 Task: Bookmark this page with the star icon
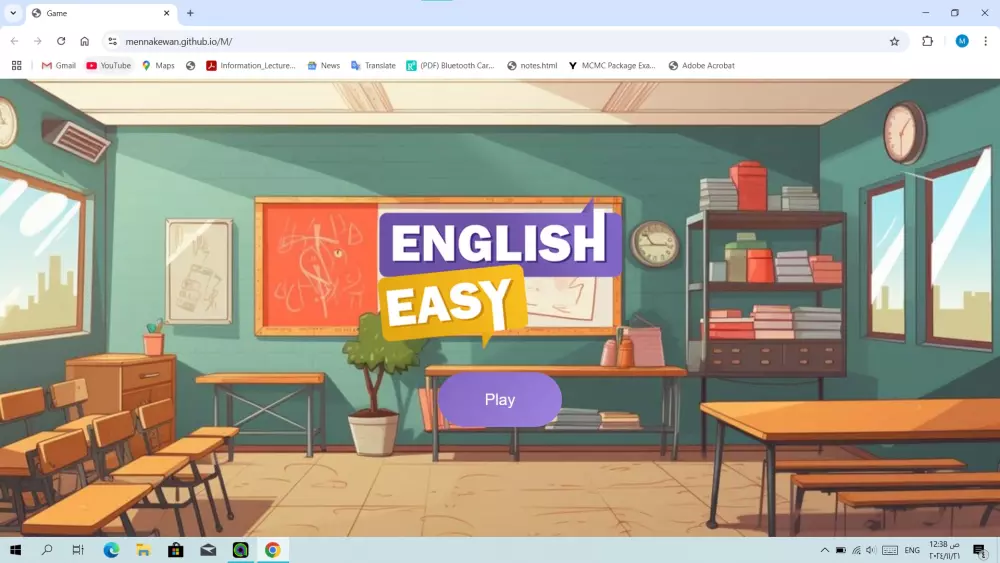coord(894,41)
